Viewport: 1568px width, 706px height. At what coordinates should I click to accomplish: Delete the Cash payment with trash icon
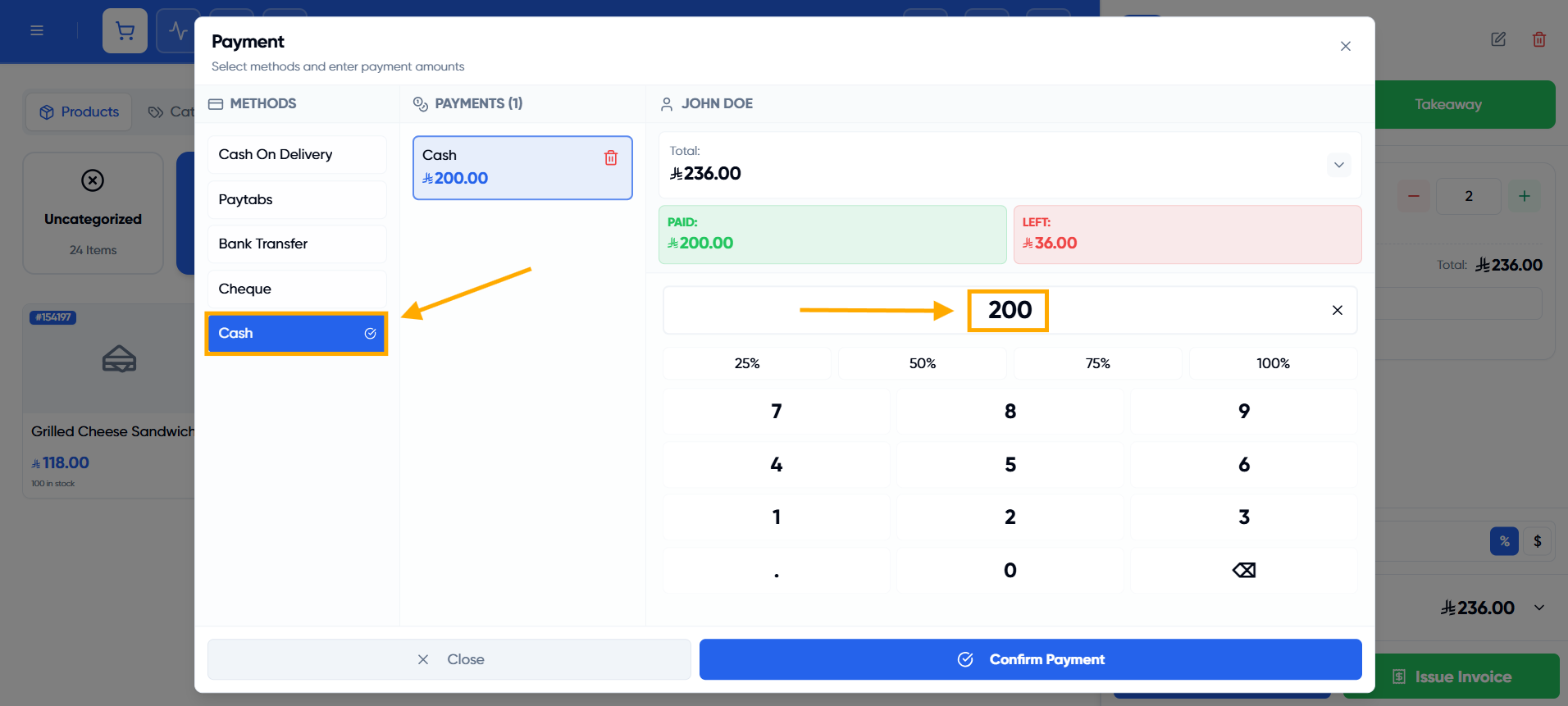[611, 157]
